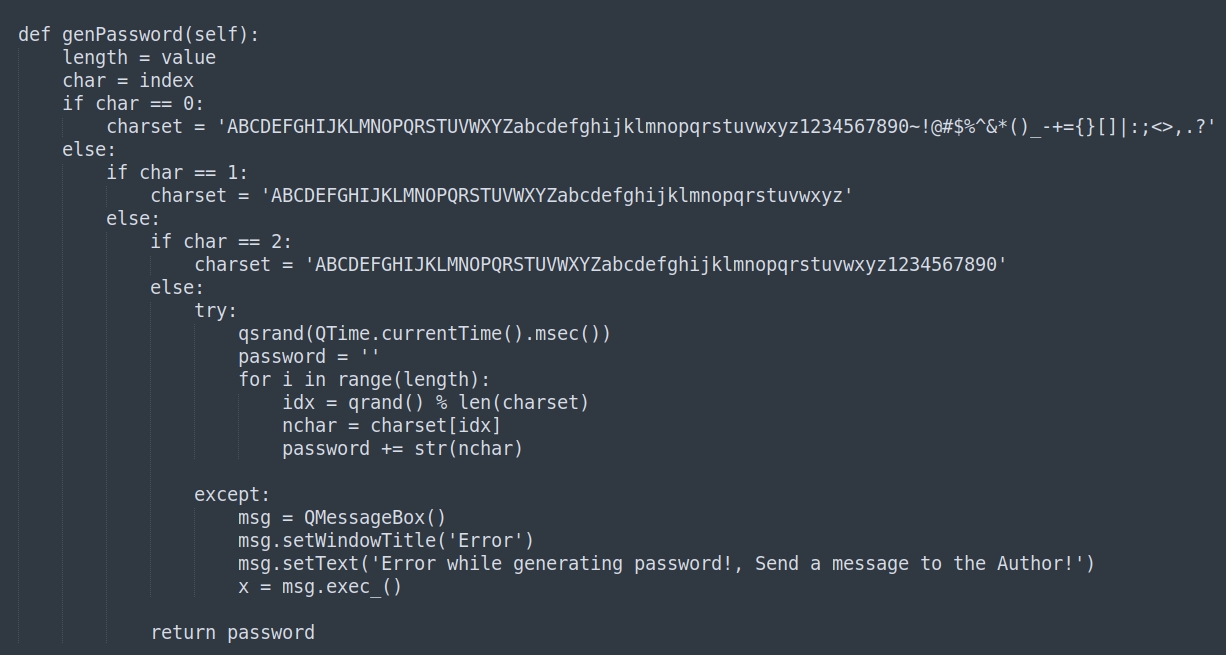Click the 'try:' keyword

point(216,311)
